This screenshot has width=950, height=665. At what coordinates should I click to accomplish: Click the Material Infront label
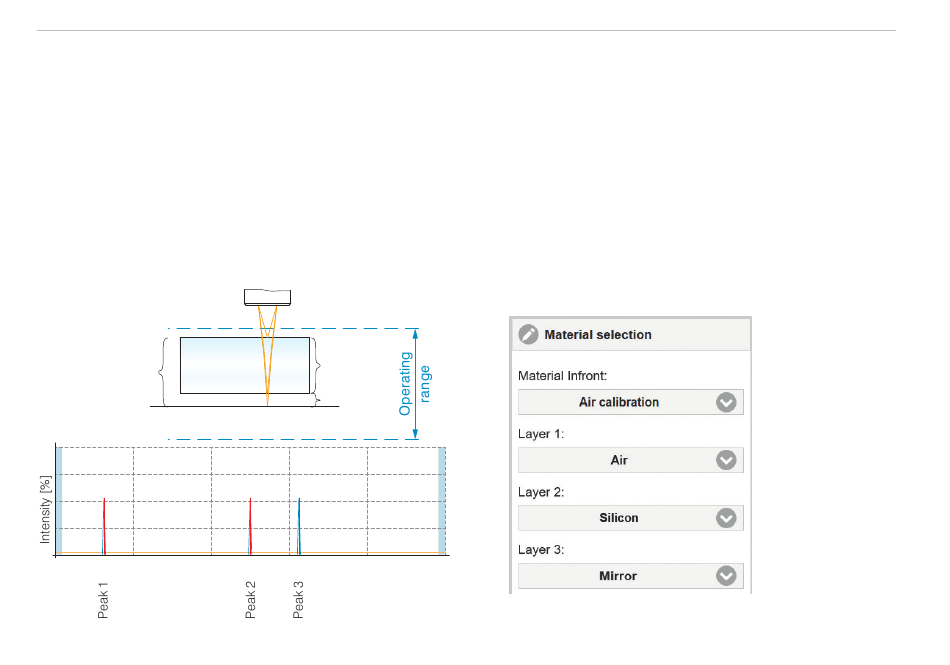pyautogui.click(x=562, y=376)
